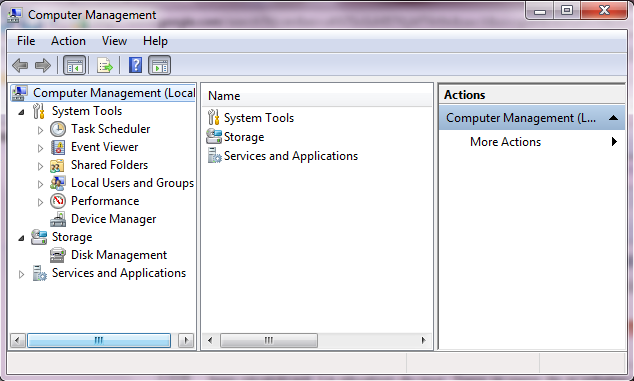Expand the Task Scheduler node
Viewport: 634px width, 381px height.
click(x=40, y=130)
